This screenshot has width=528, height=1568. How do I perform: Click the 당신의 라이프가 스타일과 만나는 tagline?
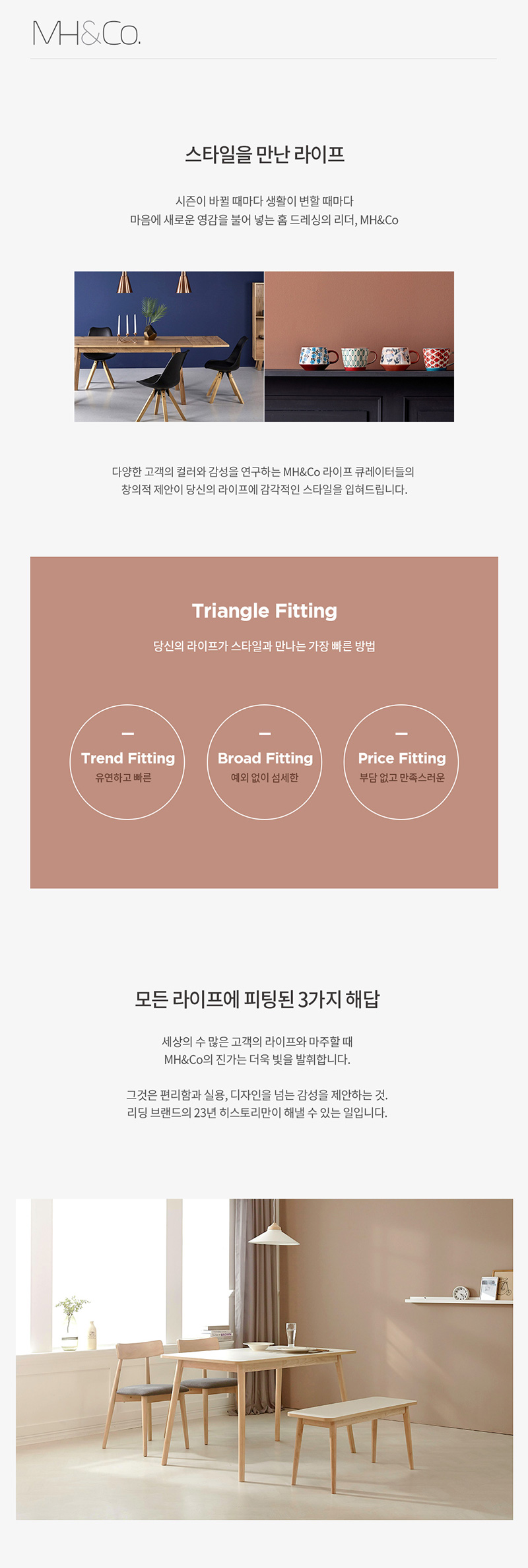tap(264, 646)
